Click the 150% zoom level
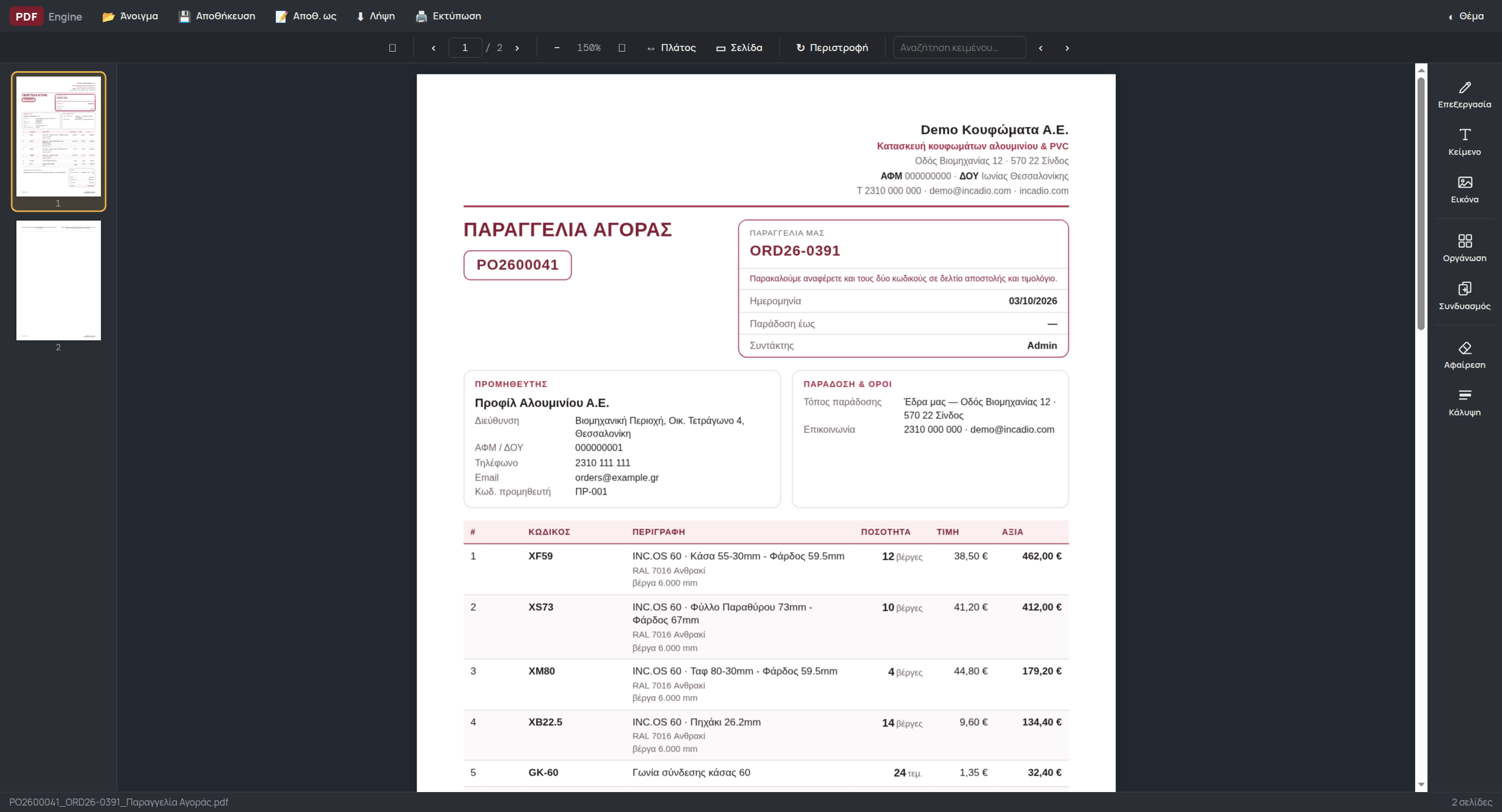This screenshot has width=1502, height=812. click(588, 48)
